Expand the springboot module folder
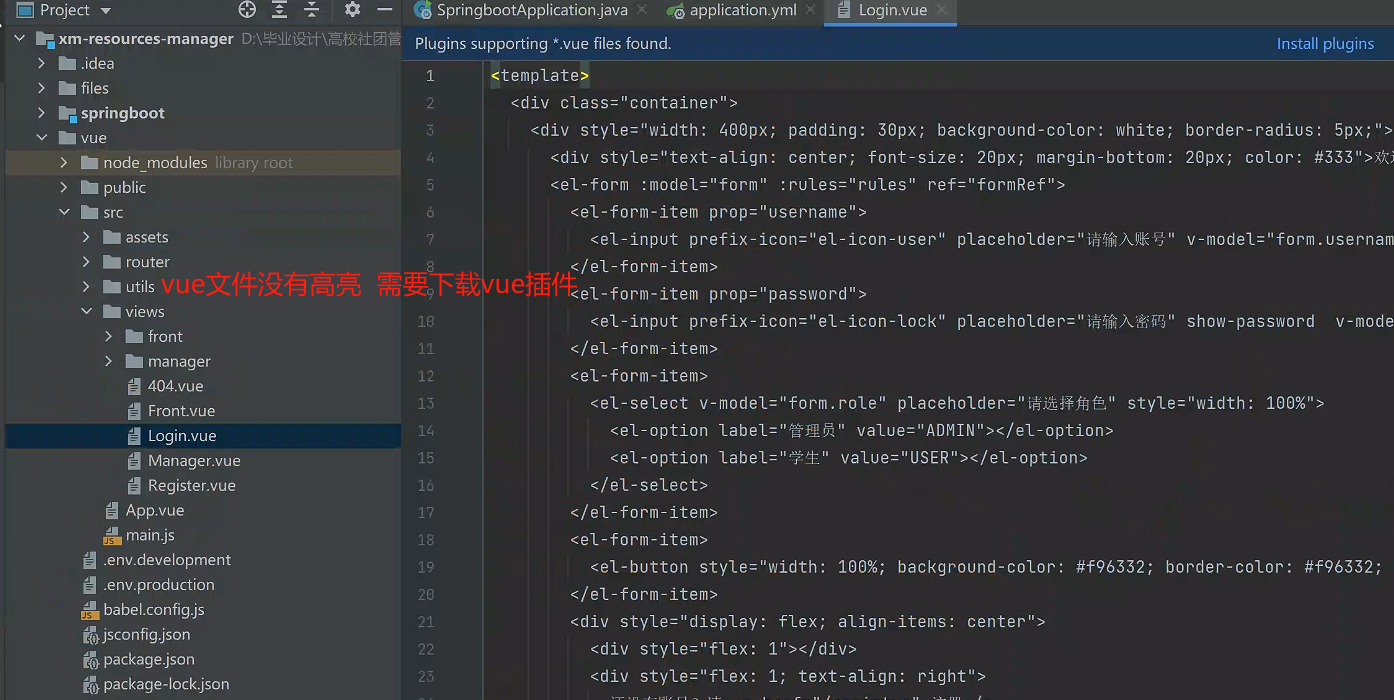Viewport: 1394px width, 700px height. (42, 113)
